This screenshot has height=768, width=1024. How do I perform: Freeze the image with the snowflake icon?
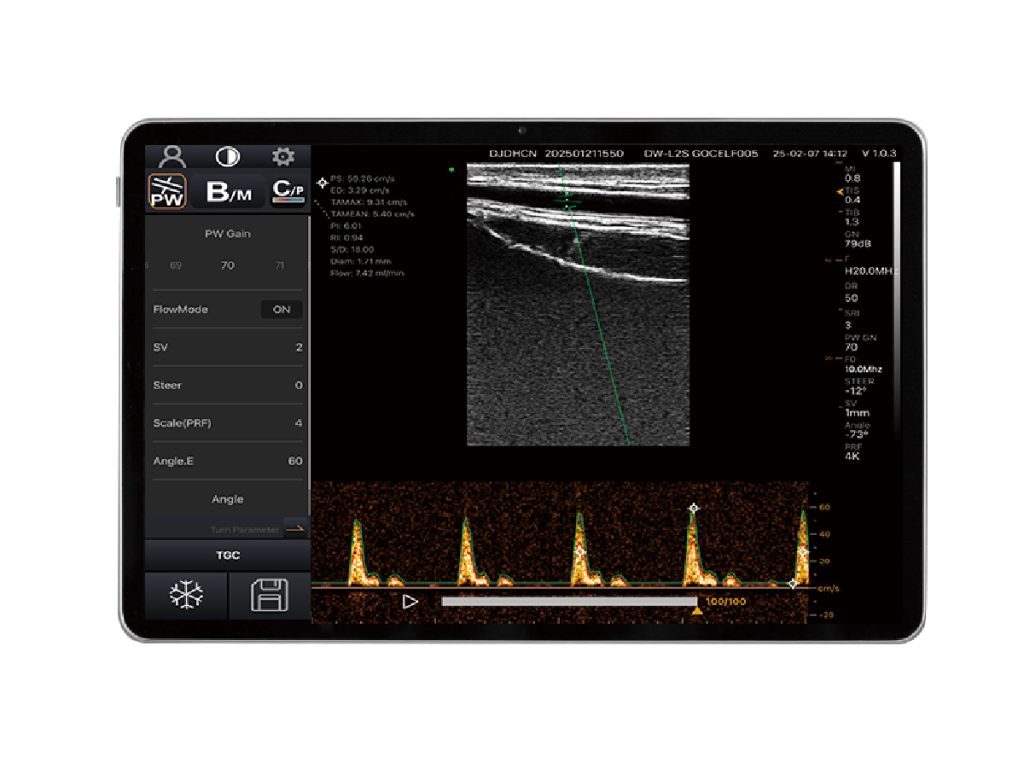(x=186, y=596)
